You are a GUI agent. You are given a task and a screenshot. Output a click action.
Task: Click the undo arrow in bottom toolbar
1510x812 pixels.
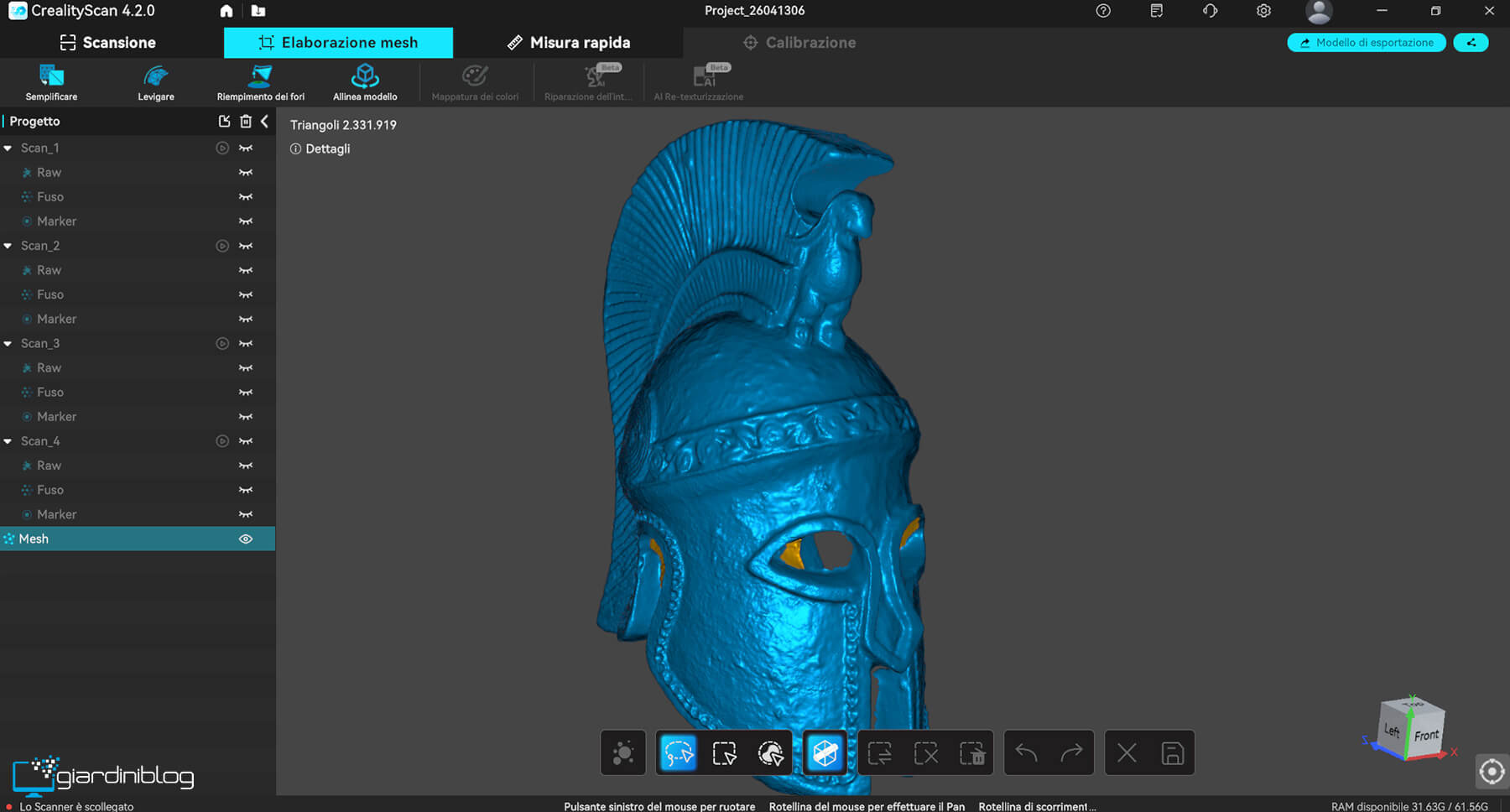pos(1026,753)
